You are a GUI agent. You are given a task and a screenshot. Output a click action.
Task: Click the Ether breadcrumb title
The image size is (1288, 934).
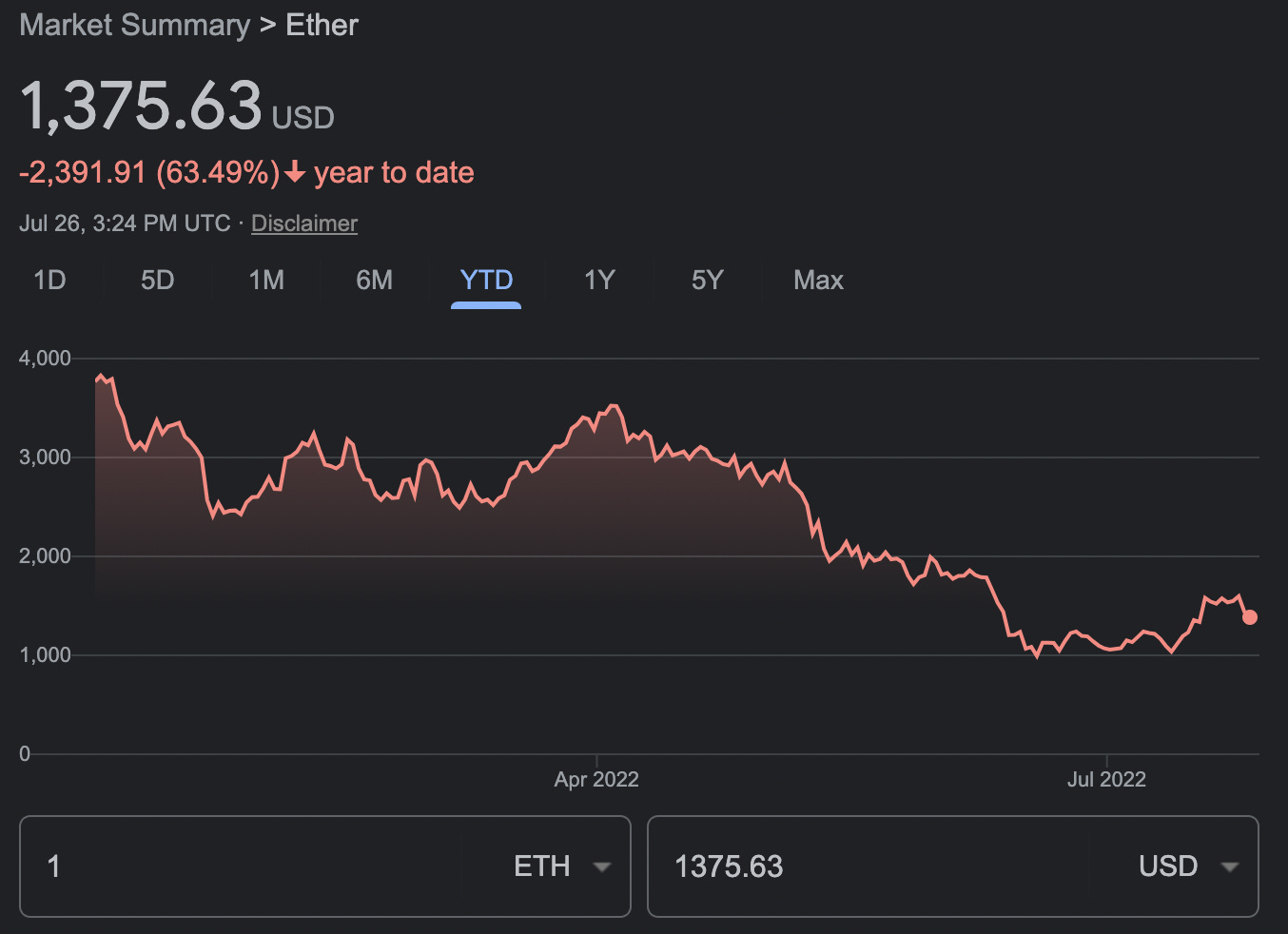tap(322, 25)
